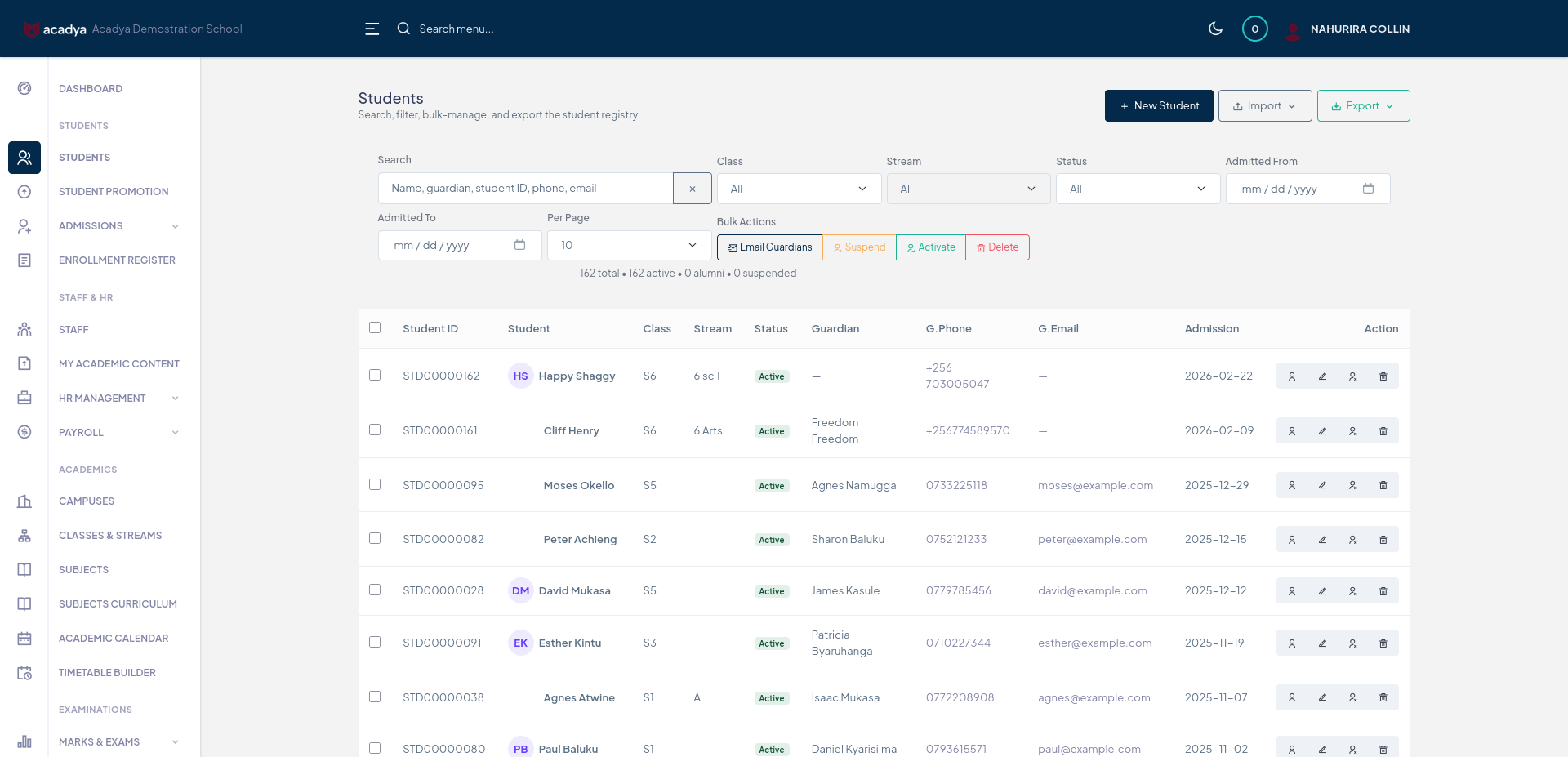Image resolution: width=1568 pixels, height=757 pixels.
Task: Toggle dark mode moon icon
Action: coord(1215,29)
